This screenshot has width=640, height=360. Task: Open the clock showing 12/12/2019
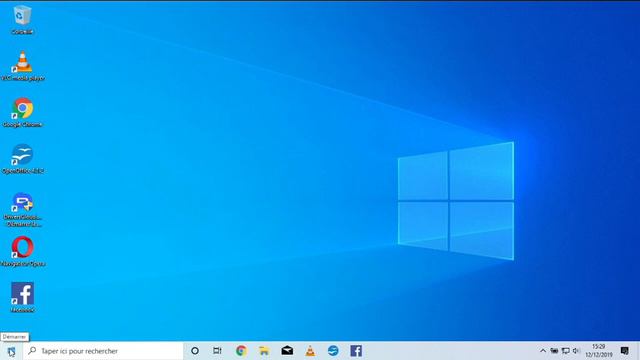click(x=599, y=351)
